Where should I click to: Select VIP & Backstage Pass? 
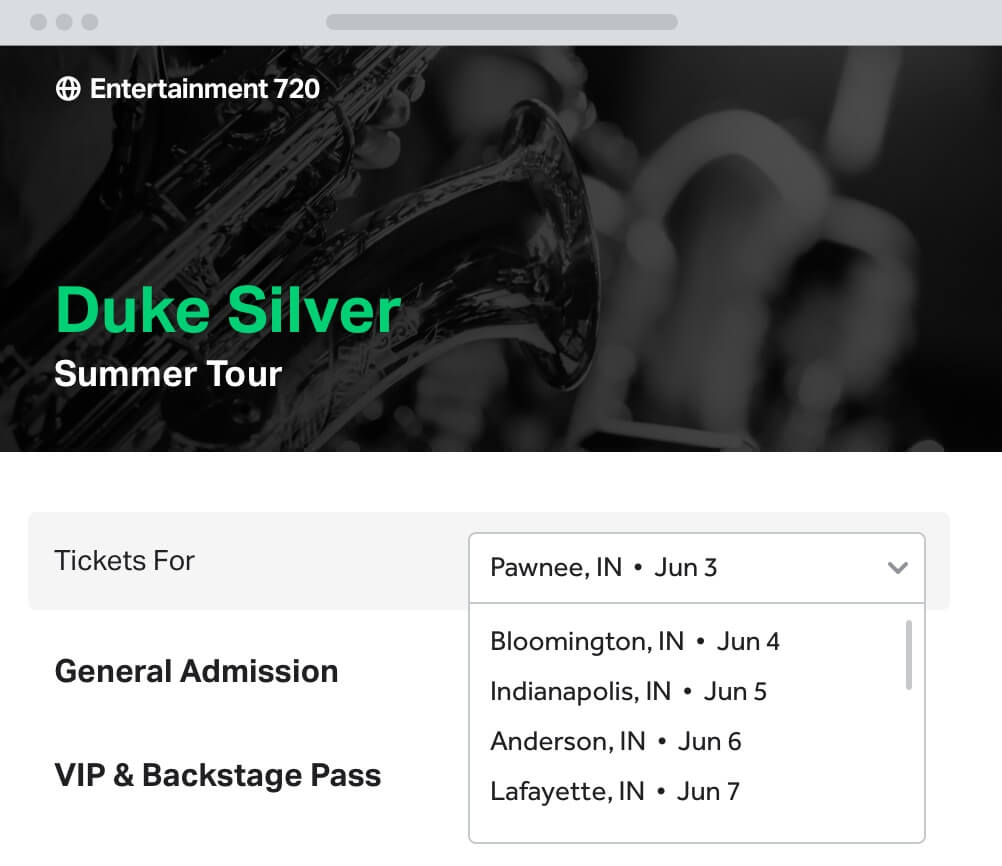click(217, 774)
